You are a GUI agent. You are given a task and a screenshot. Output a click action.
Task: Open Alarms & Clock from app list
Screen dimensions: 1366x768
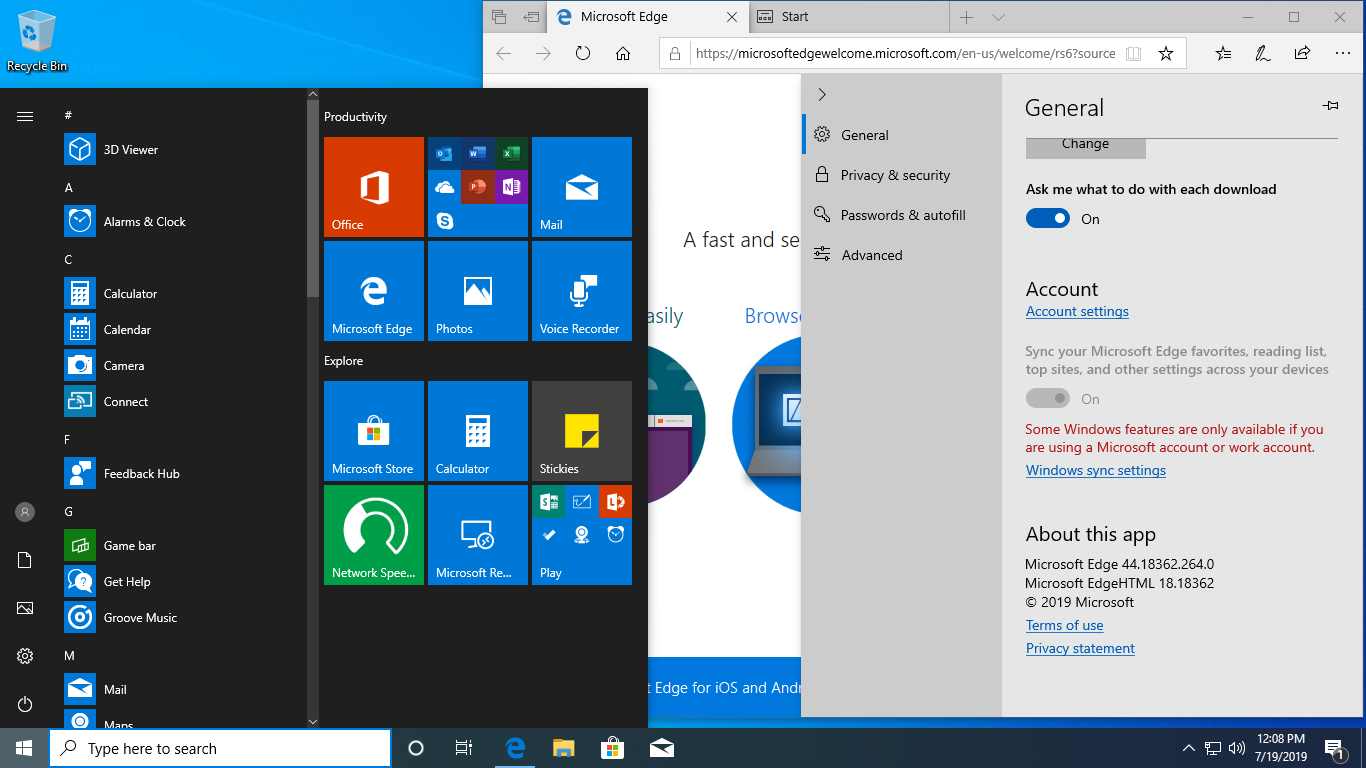pyautogui.click(x=183, y=222)
